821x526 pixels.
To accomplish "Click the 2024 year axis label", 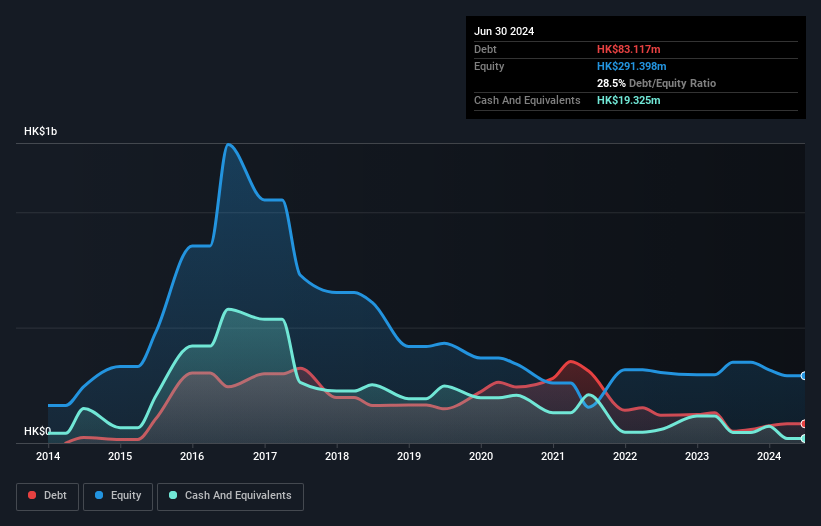I will point(769,456).
